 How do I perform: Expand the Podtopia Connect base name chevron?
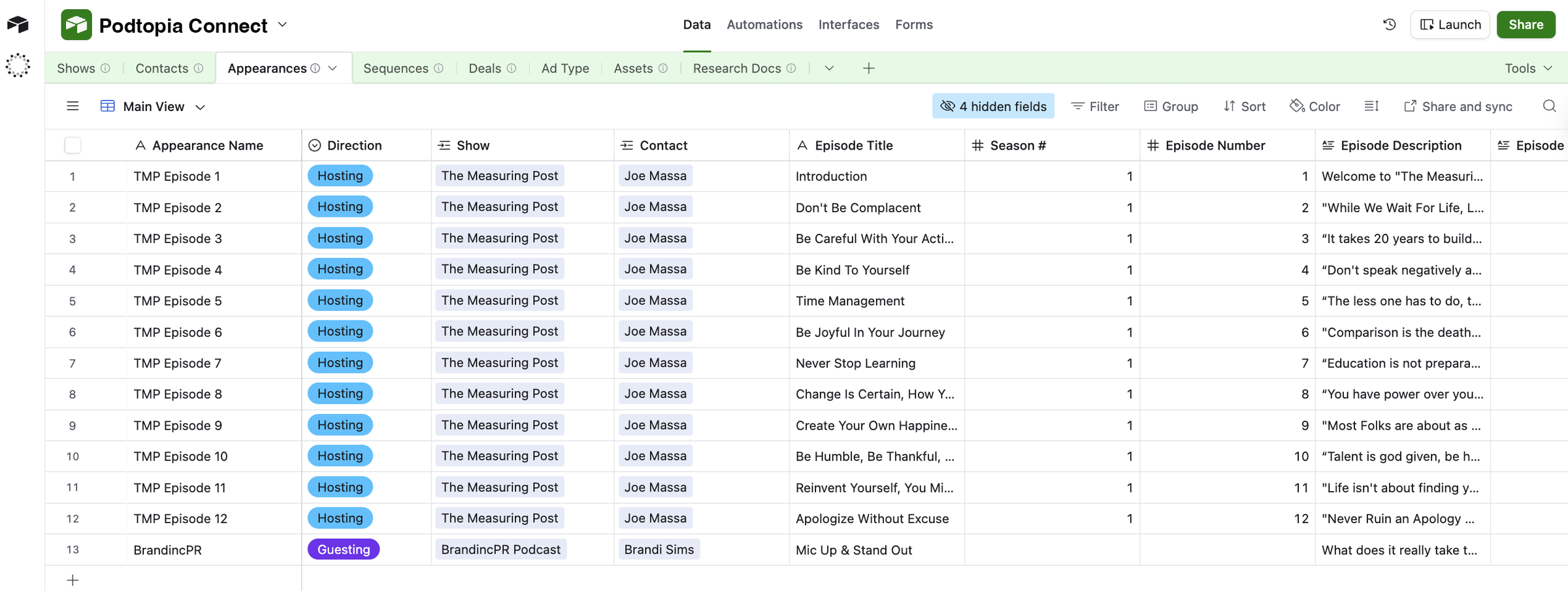[x=282, y=25]
